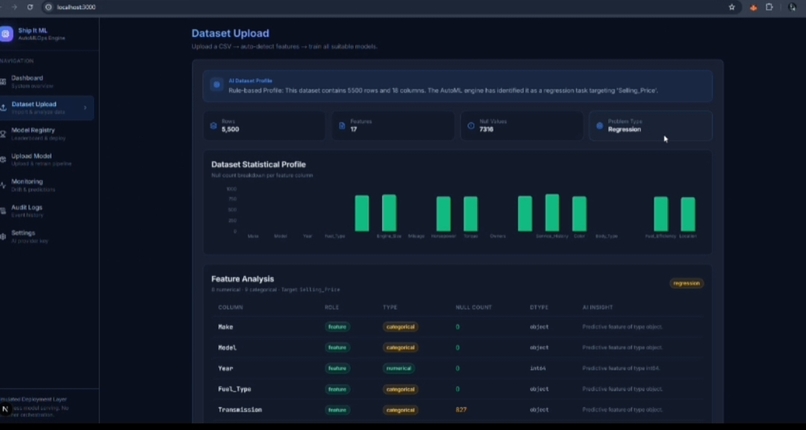This screenshot has width=806, height=430.
Task: Bookmark this page with the star icon
Action: [731, 7]
